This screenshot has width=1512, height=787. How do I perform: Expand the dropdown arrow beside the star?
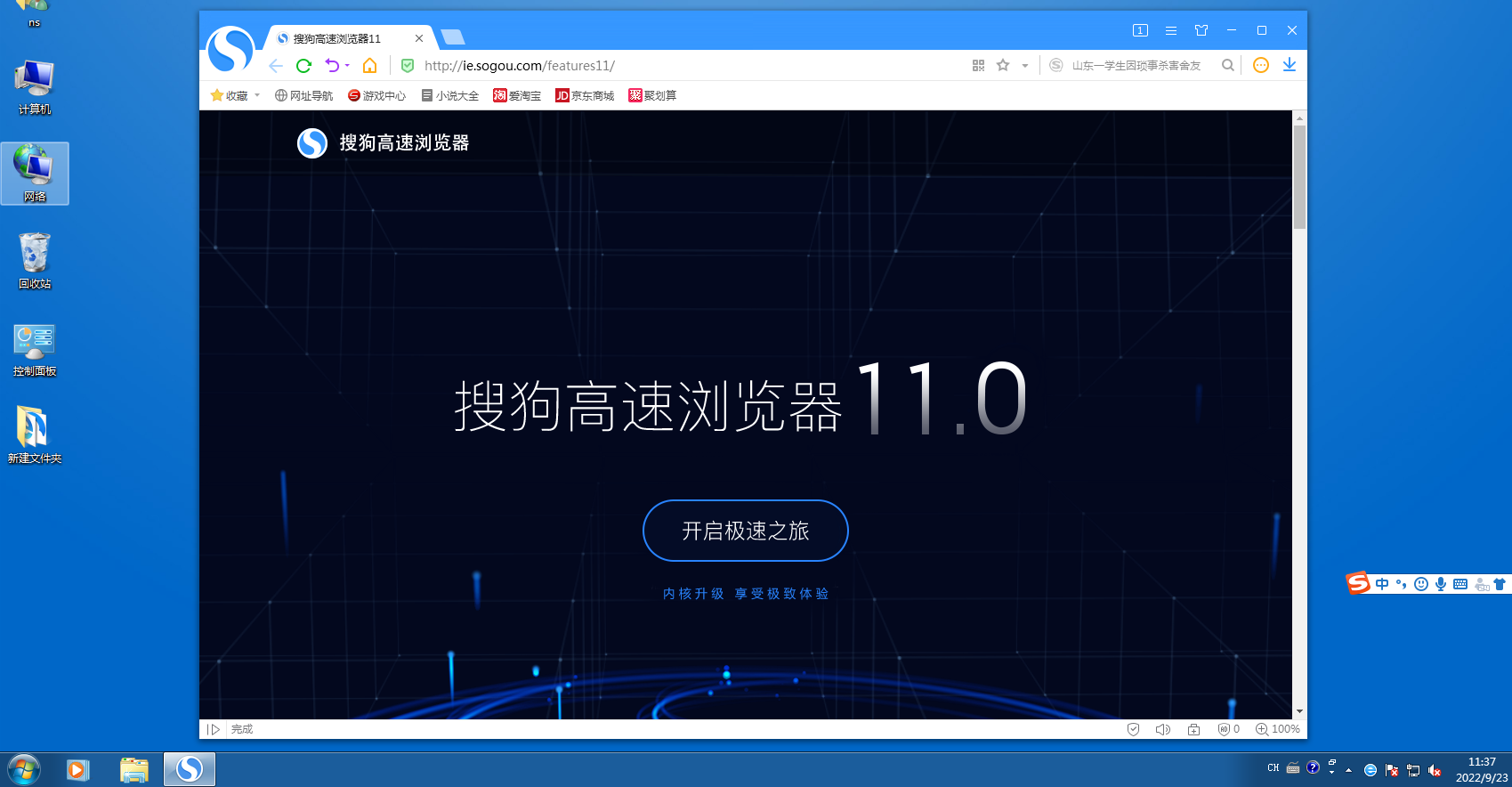(1025, 66)
